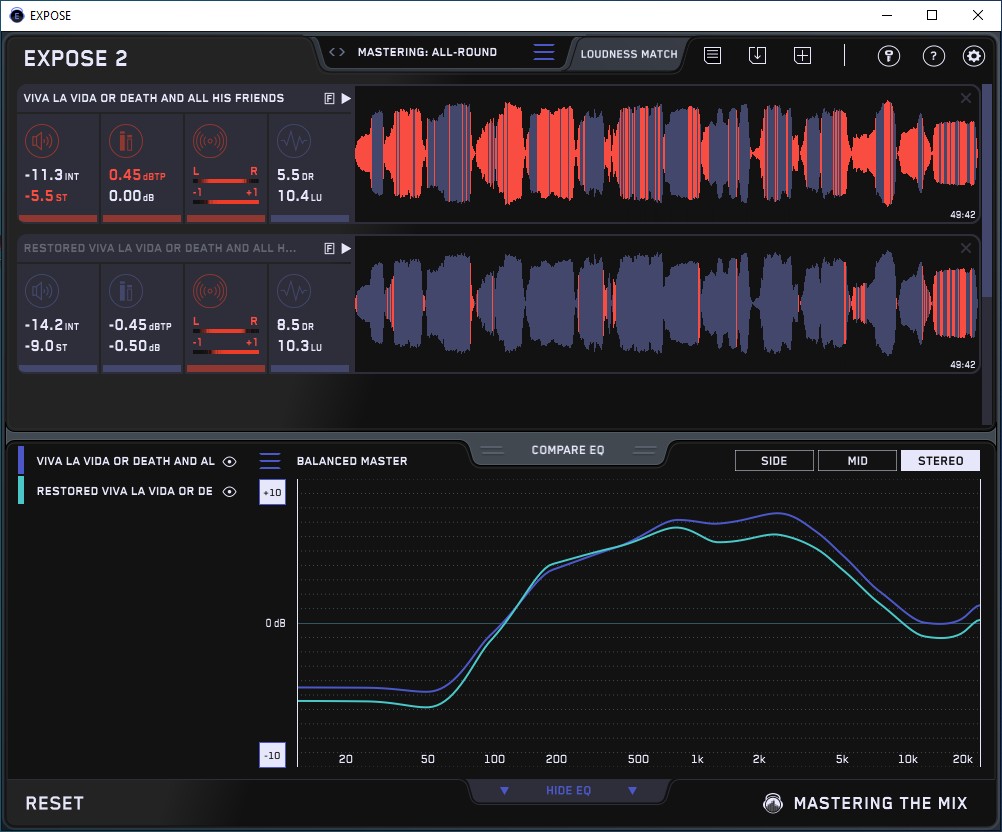Screen dimensions: 1002x832
Task: Open the settings gear icon
Action: [x=973, y=56]
